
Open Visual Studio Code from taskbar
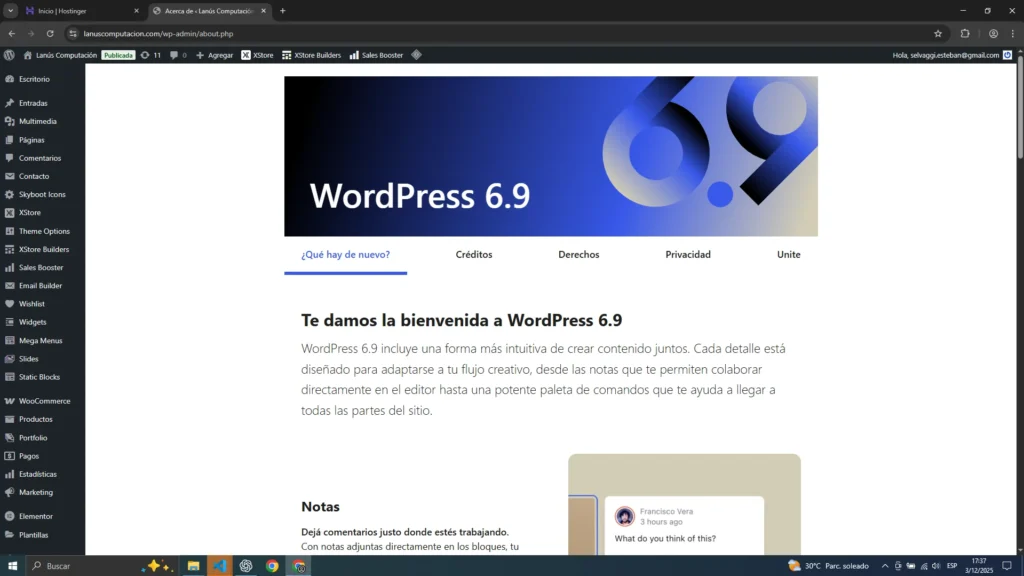coord(220,565)
